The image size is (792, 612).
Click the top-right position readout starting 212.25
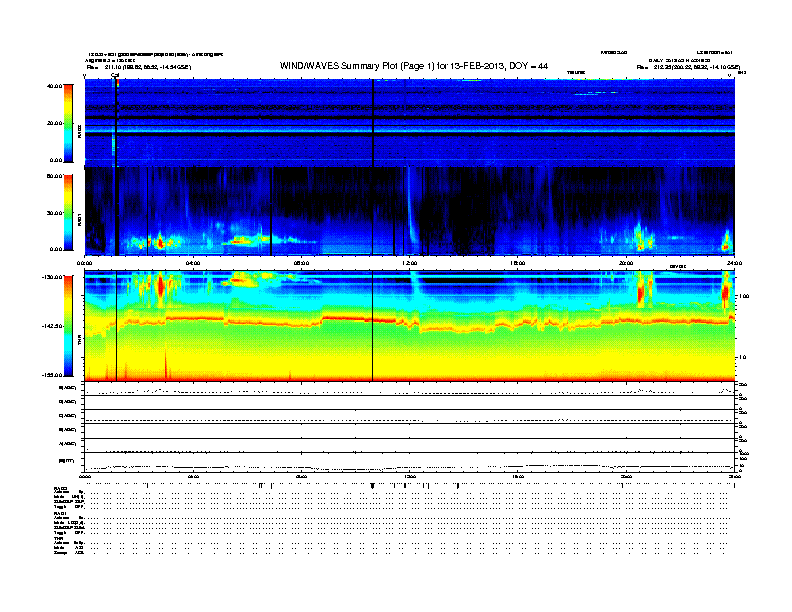[x=697, y=67]
